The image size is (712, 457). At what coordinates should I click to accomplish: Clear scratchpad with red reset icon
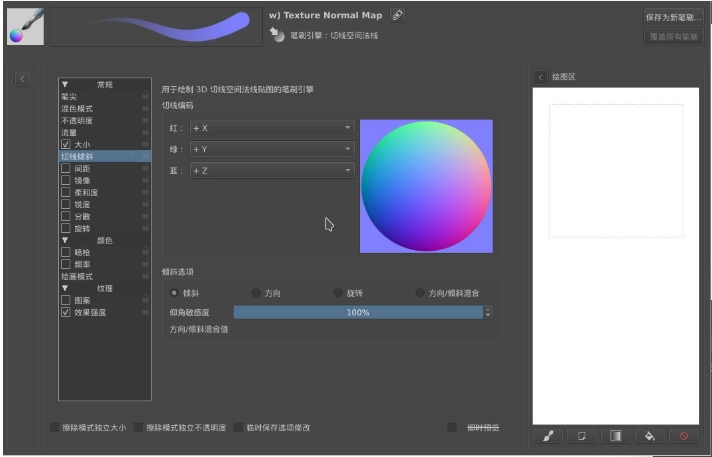[x=684, y=436]
